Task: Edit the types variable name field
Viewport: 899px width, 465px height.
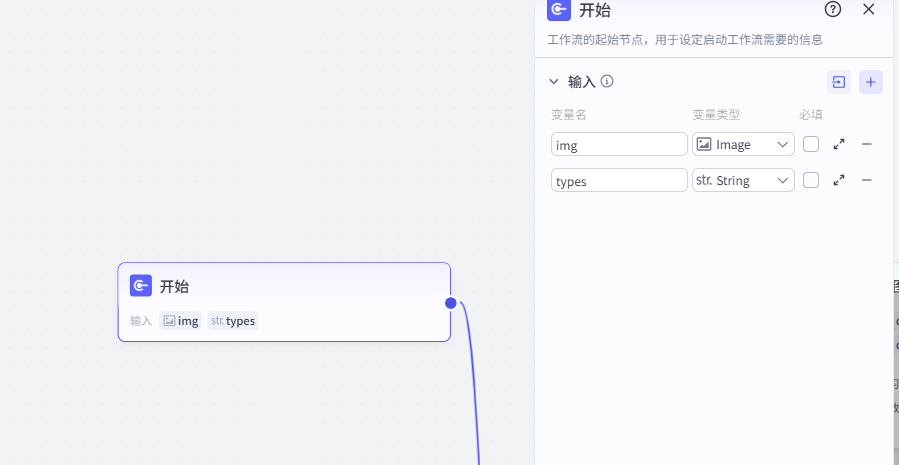Action: tap(619, 180)
